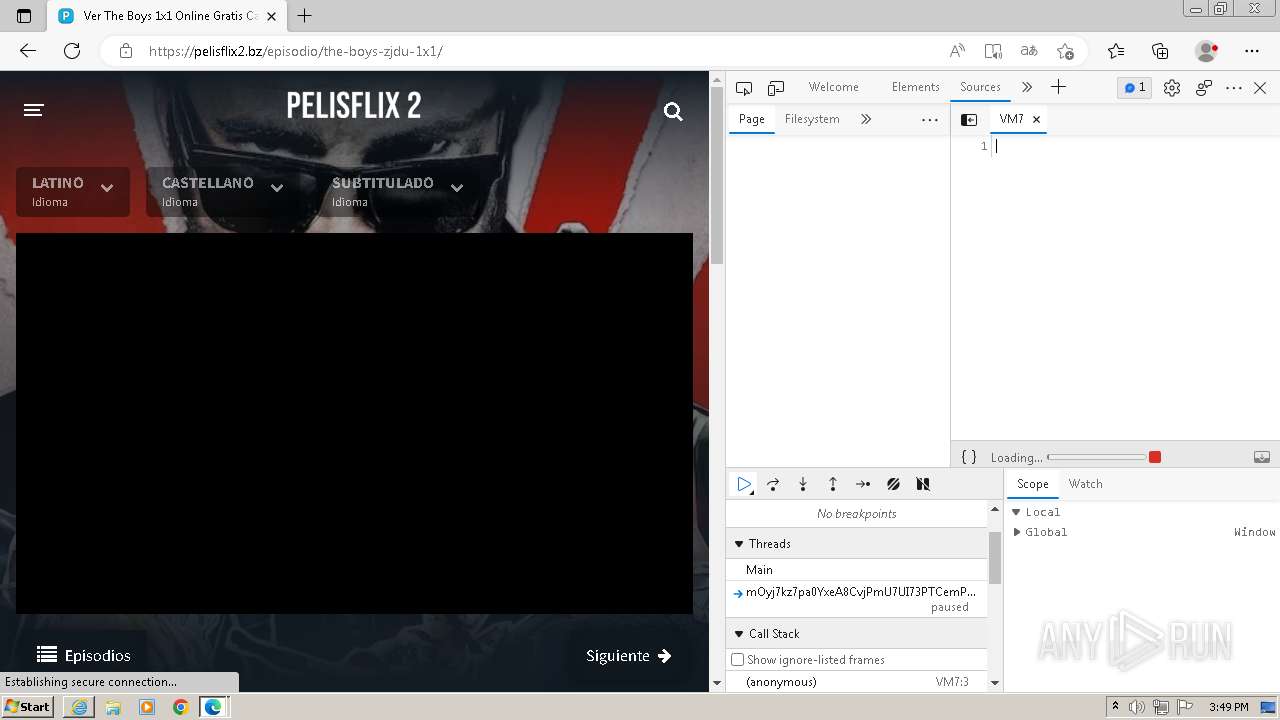The image size is (1280, 720).
Task: Resume script execution
Action: click(744, 484)
